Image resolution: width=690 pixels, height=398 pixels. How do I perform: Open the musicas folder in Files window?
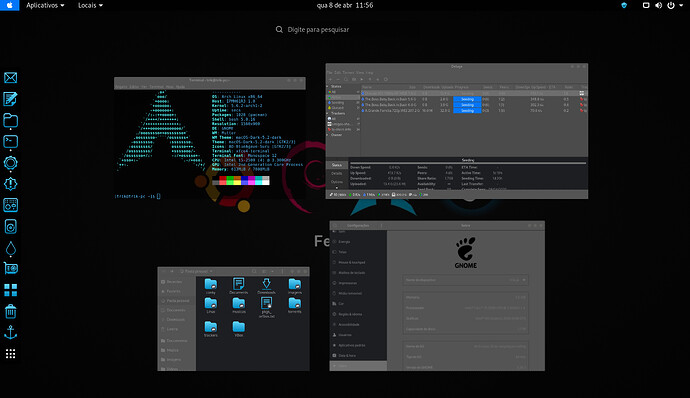[239, 305]
